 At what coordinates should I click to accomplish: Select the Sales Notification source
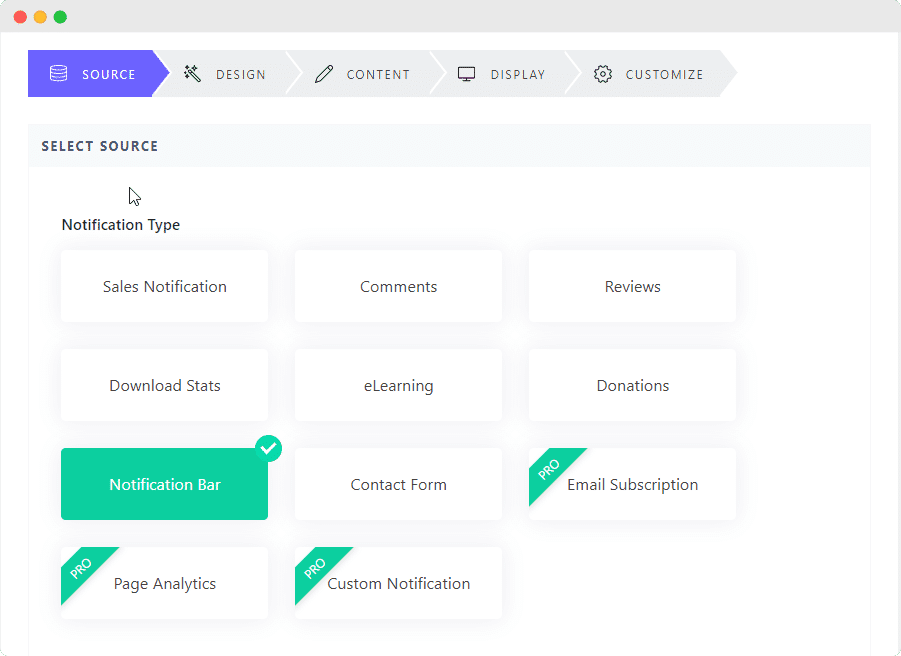coord(164,286)
